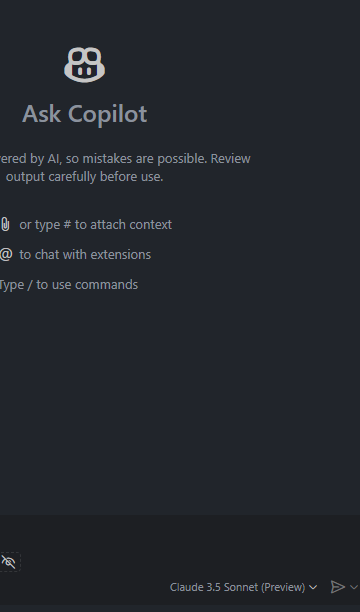Screen dimensions: 360x612
Task: Click the Ask Copilot heading
Action: (x=84, y=114)
